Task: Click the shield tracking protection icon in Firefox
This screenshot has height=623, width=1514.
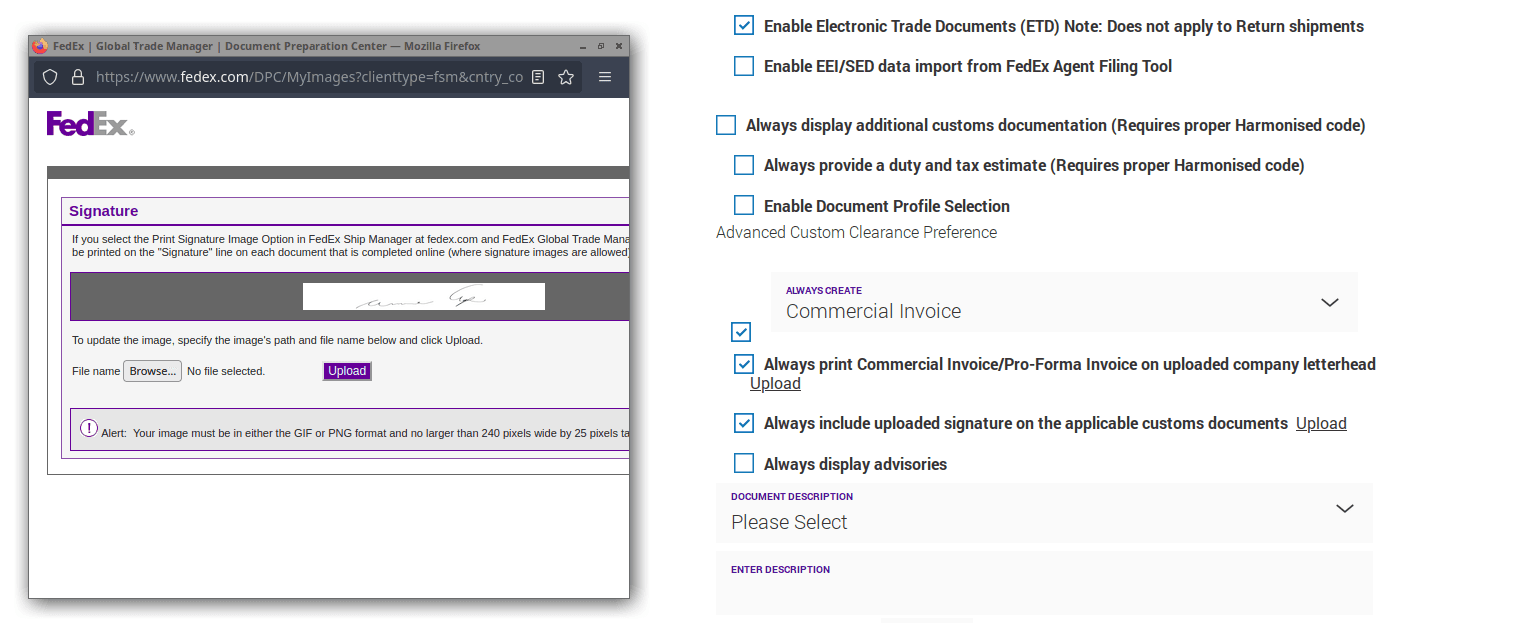Action: click(x=50, y=77)
